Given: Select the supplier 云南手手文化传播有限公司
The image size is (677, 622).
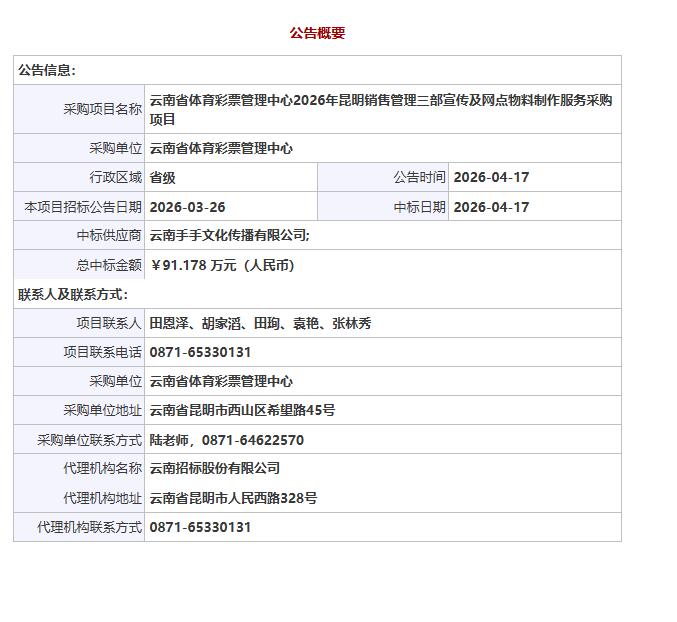Looking at the screenshot, I should click(x=229, y=236).
